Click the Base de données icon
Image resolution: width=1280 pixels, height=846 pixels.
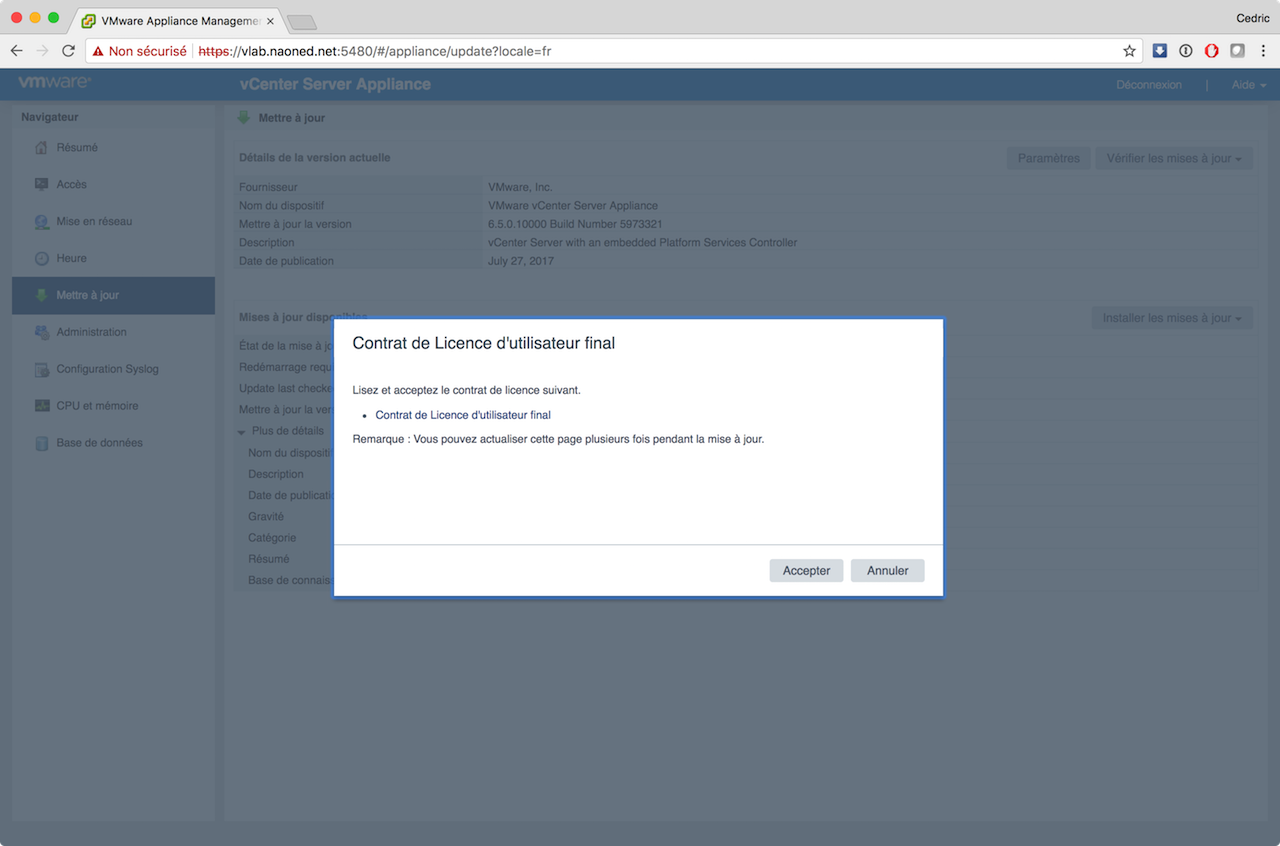[x=41, y=443]
